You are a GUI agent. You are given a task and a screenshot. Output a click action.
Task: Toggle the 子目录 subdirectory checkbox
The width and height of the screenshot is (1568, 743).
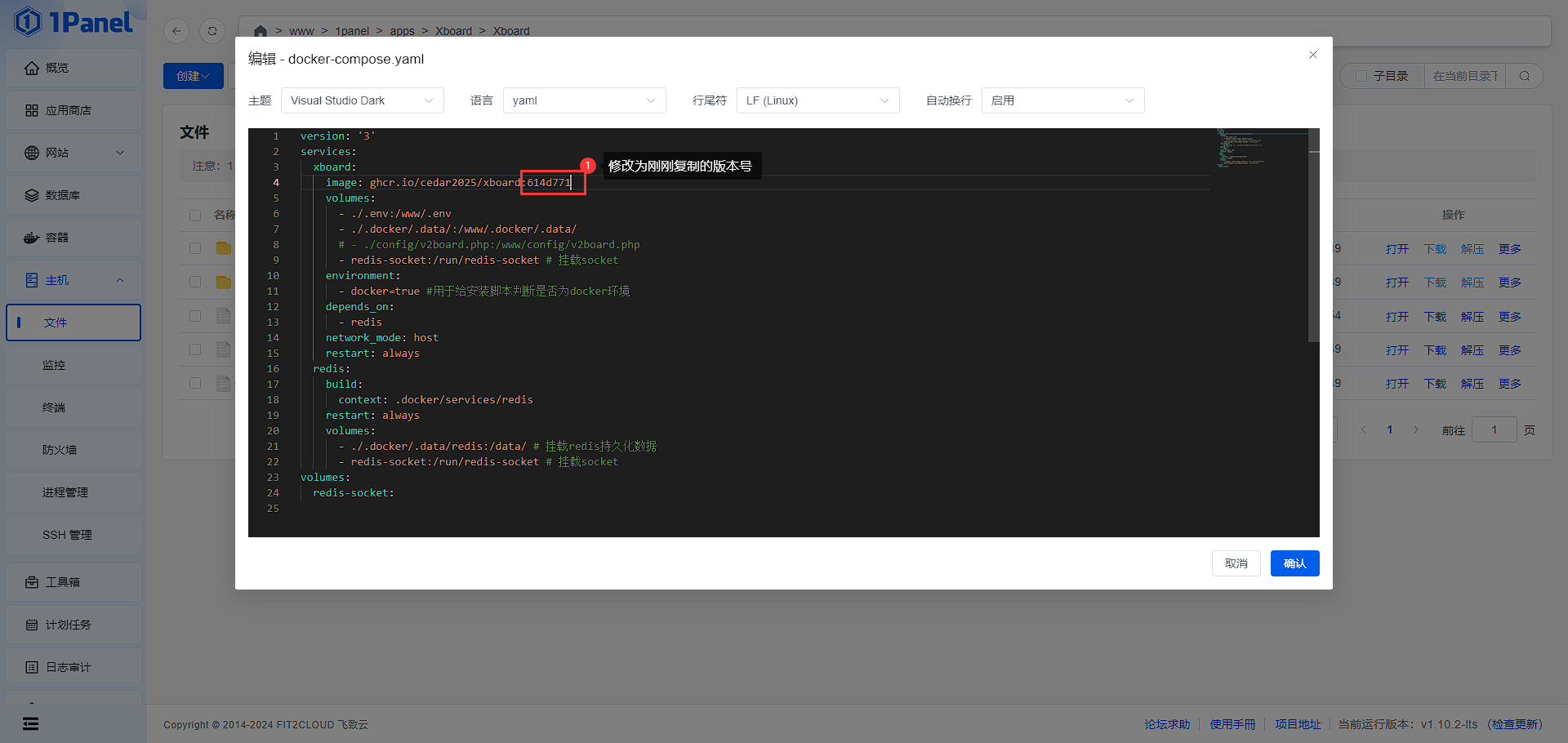pyautogui.click(x=1361, y=76)
